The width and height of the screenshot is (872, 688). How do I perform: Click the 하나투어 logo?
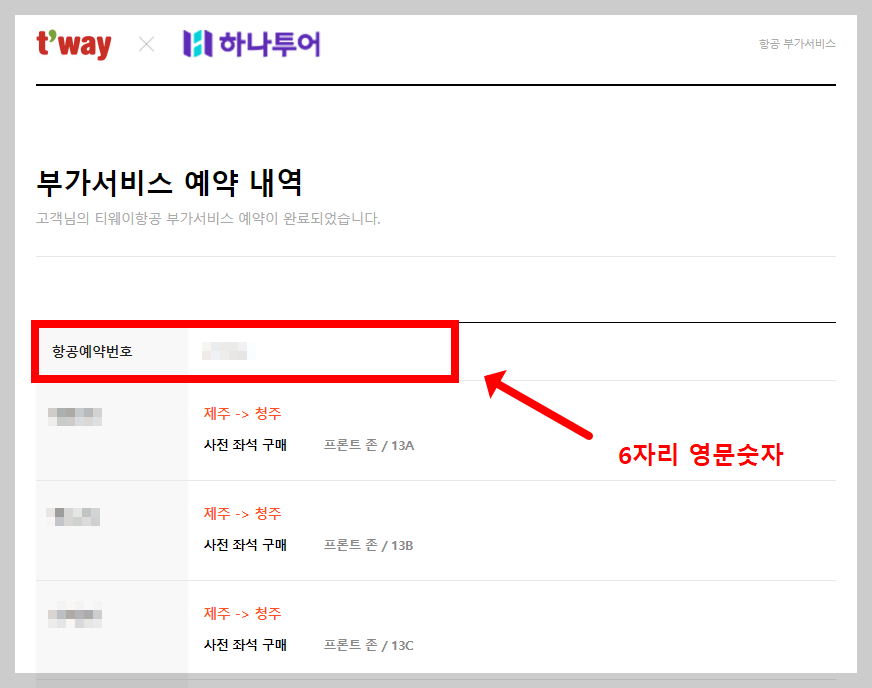click(251, 43)
